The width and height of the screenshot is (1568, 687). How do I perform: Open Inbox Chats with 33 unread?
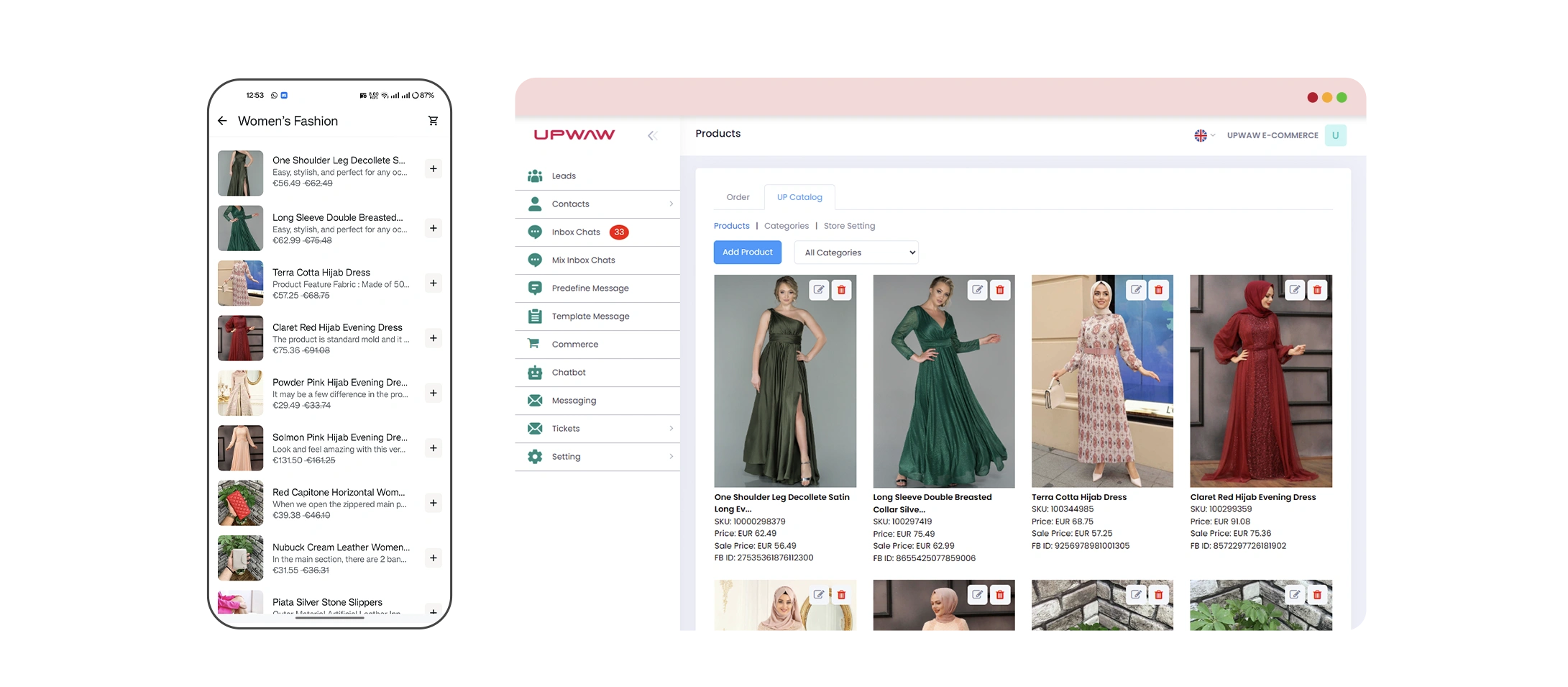click(x=575, y=232)
